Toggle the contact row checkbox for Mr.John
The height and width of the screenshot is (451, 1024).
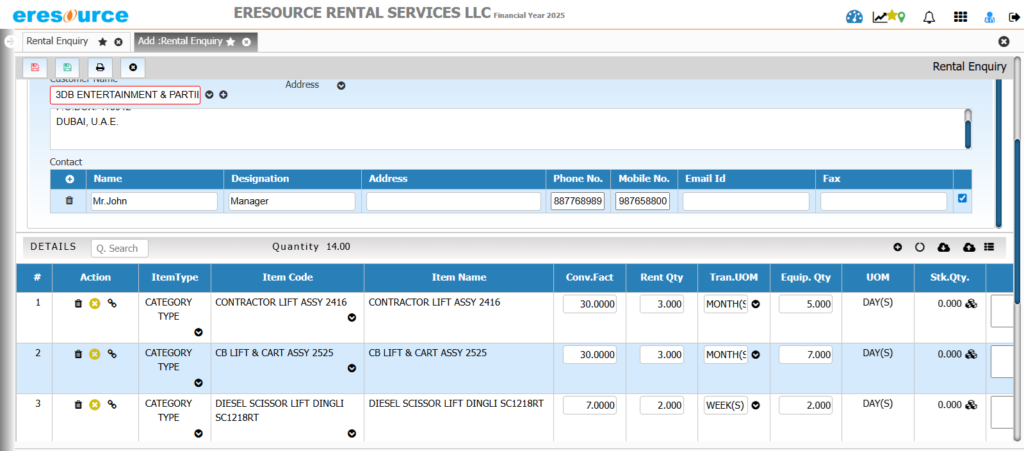pos(962,199)
